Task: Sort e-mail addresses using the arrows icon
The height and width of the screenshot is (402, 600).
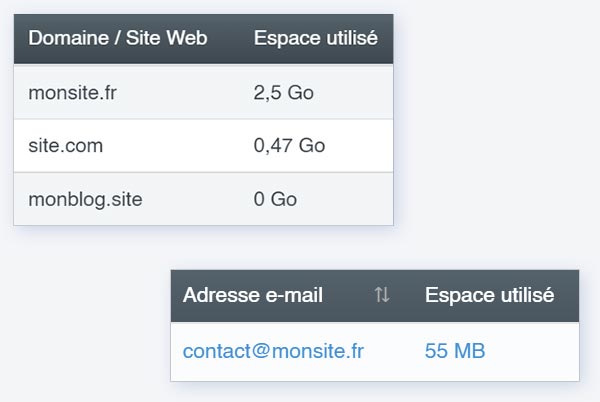Action: 382,296
